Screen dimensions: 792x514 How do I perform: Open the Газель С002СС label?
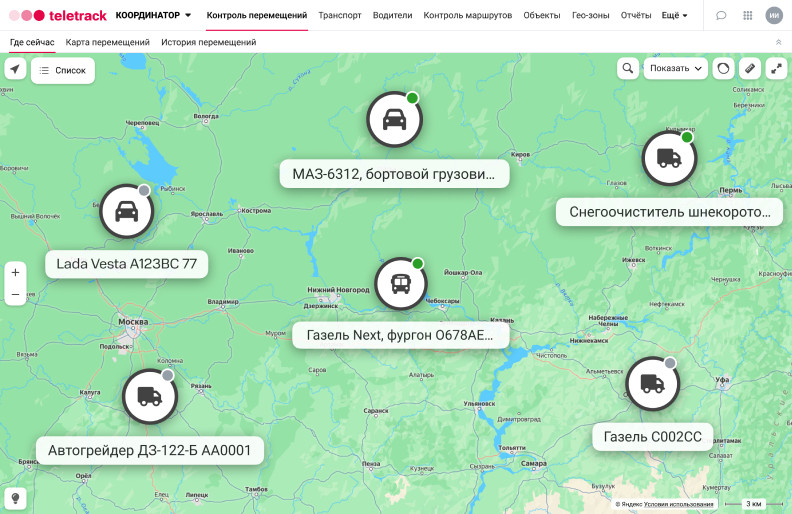click(653, 437)
